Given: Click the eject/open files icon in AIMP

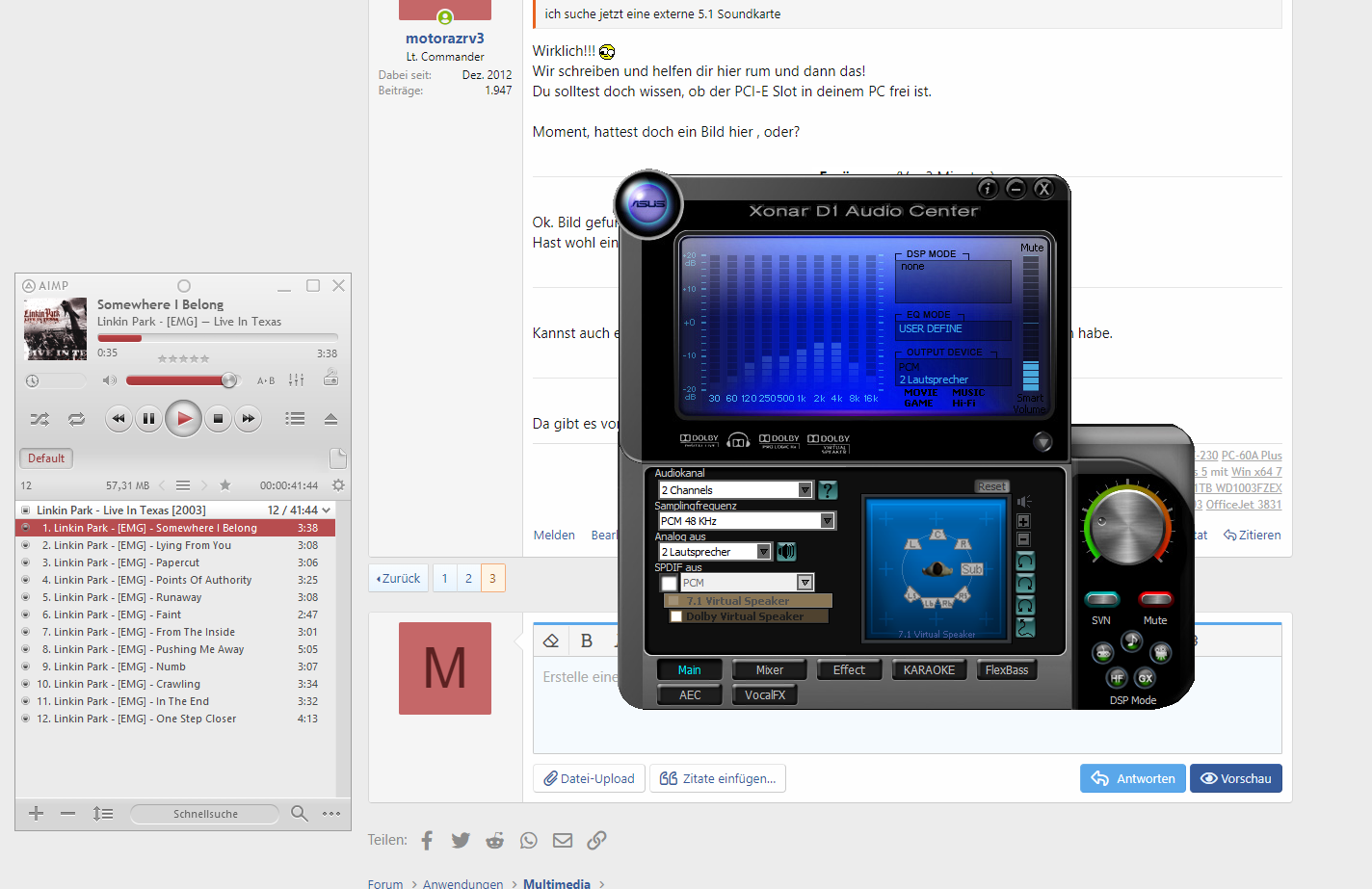Looking at the screenshot, I should point(330,418).
